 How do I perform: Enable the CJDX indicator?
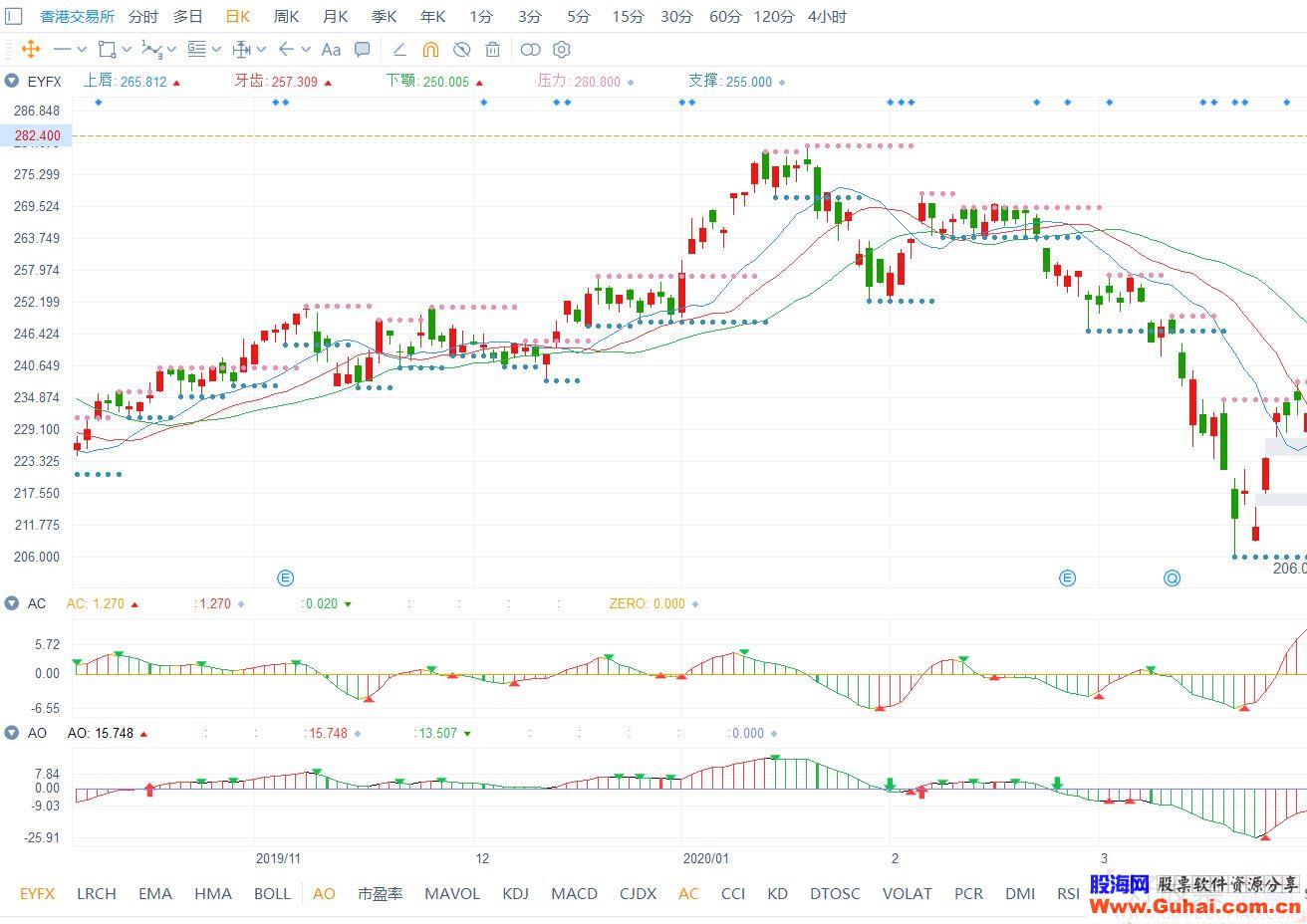pyautogui.click(x=638, y=893)
